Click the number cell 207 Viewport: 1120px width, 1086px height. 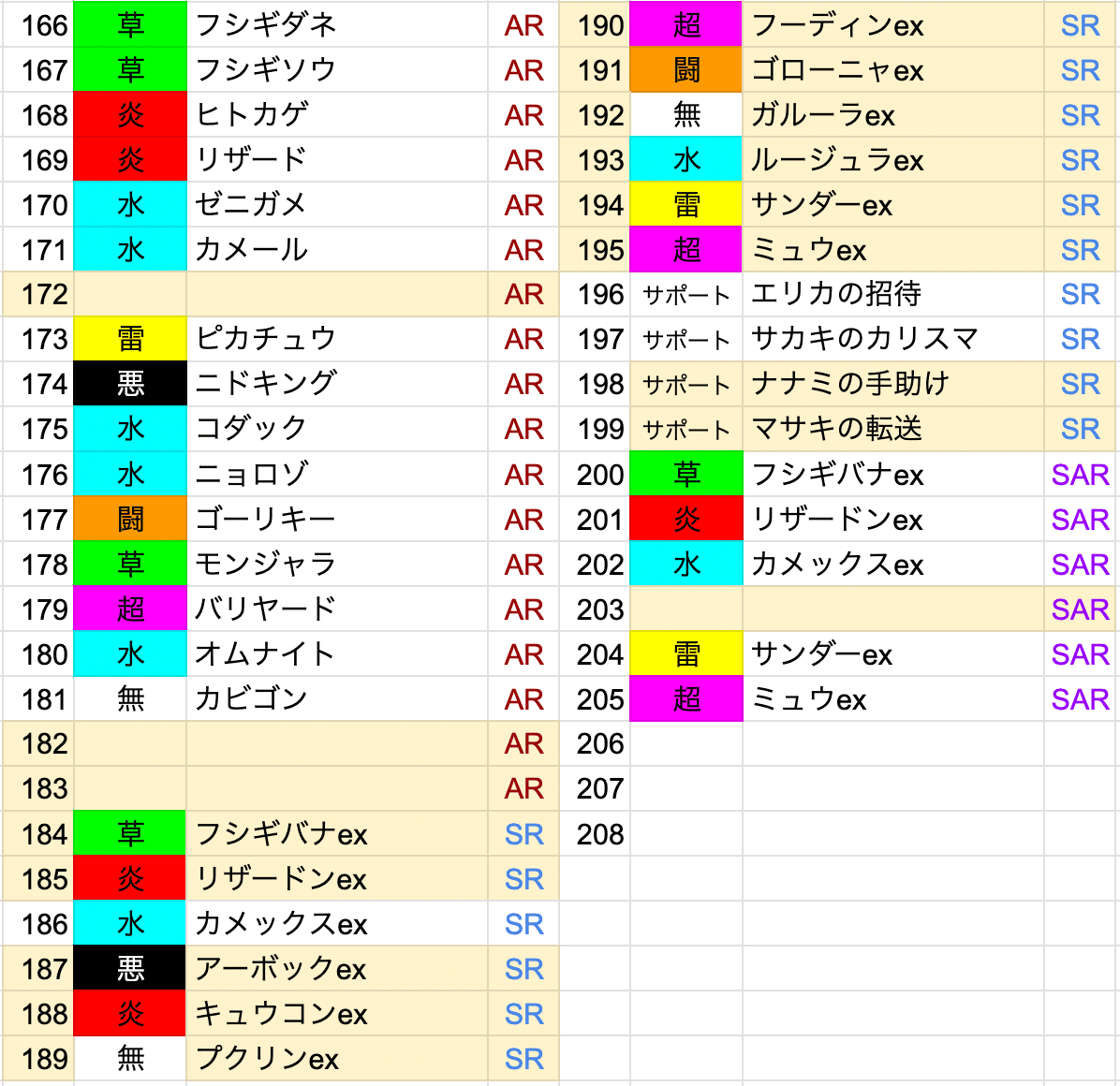point(595,789)
